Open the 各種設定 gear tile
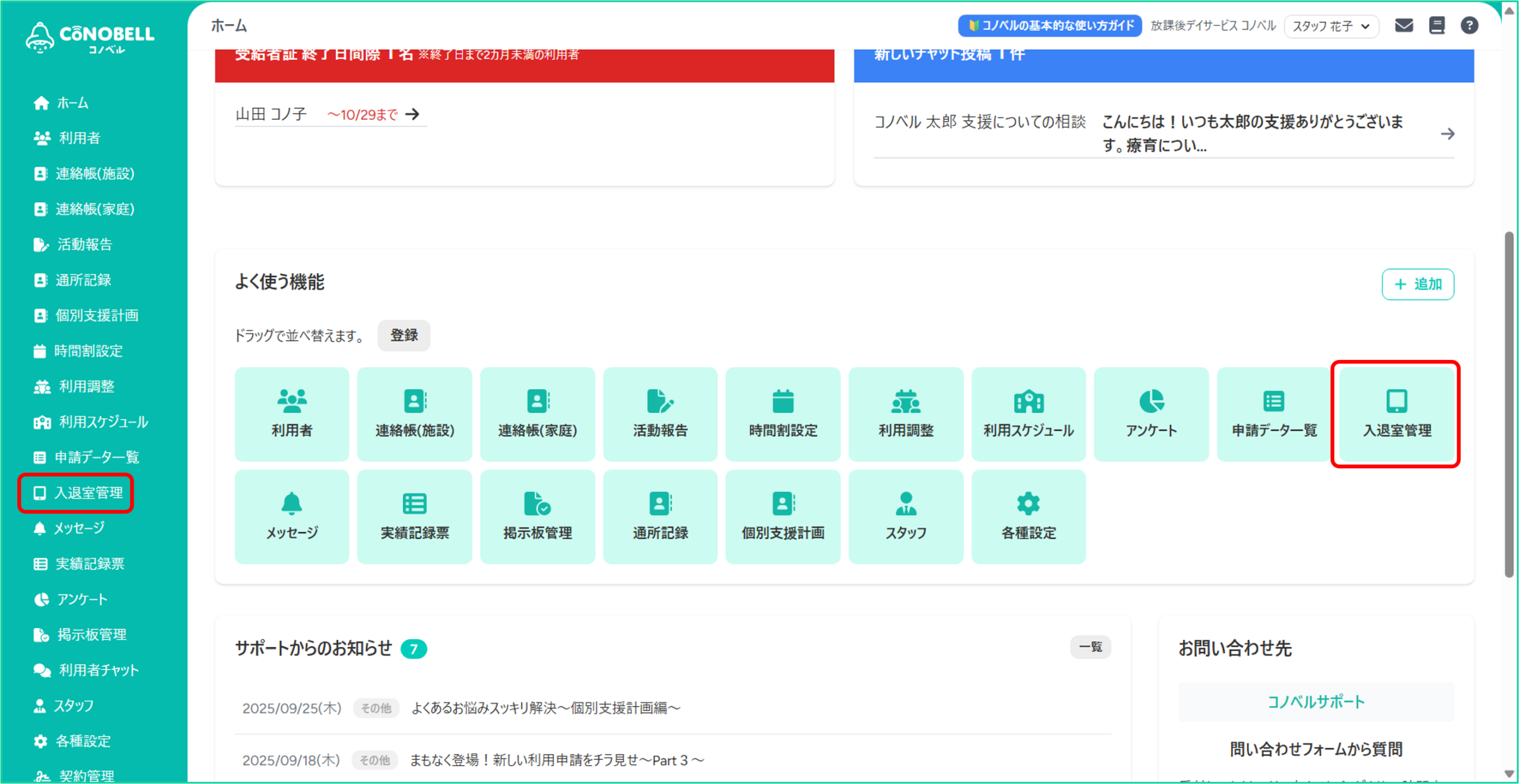Viewport: 1519px width, 784px height. point(1028,517)
